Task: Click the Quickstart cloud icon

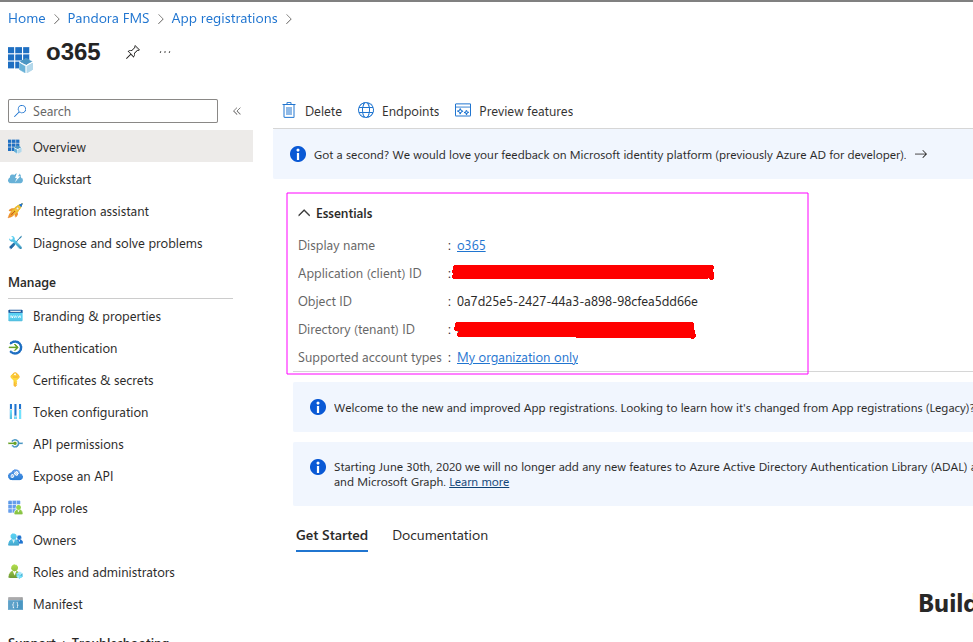Action: pyautogui.click(x=15, y=179)
